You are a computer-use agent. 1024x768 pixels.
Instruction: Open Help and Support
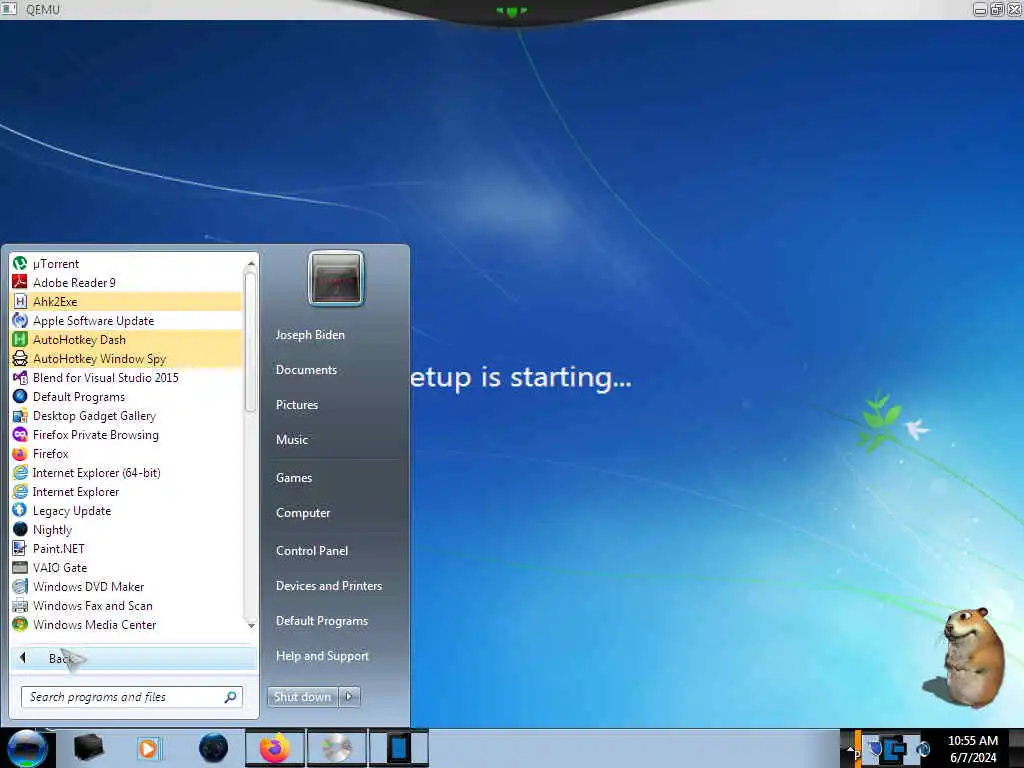[323, 656]
